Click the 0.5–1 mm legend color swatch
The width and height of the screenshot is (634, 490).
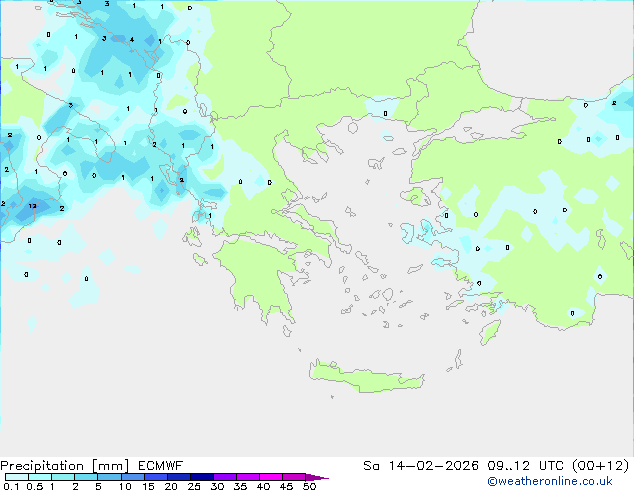(40, 477)
